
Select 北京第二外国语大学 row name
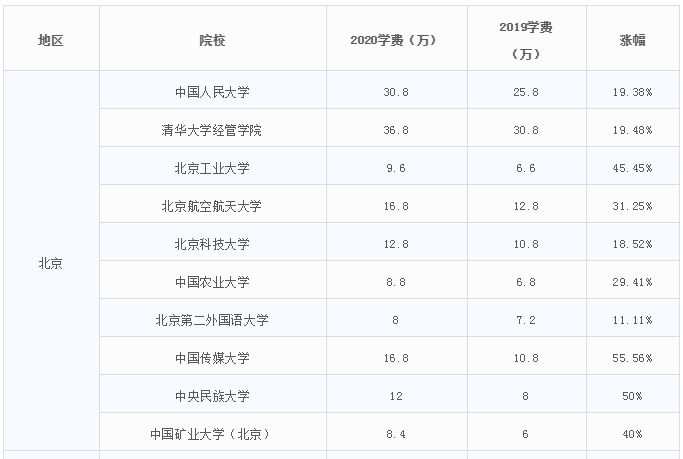[212, 320]
